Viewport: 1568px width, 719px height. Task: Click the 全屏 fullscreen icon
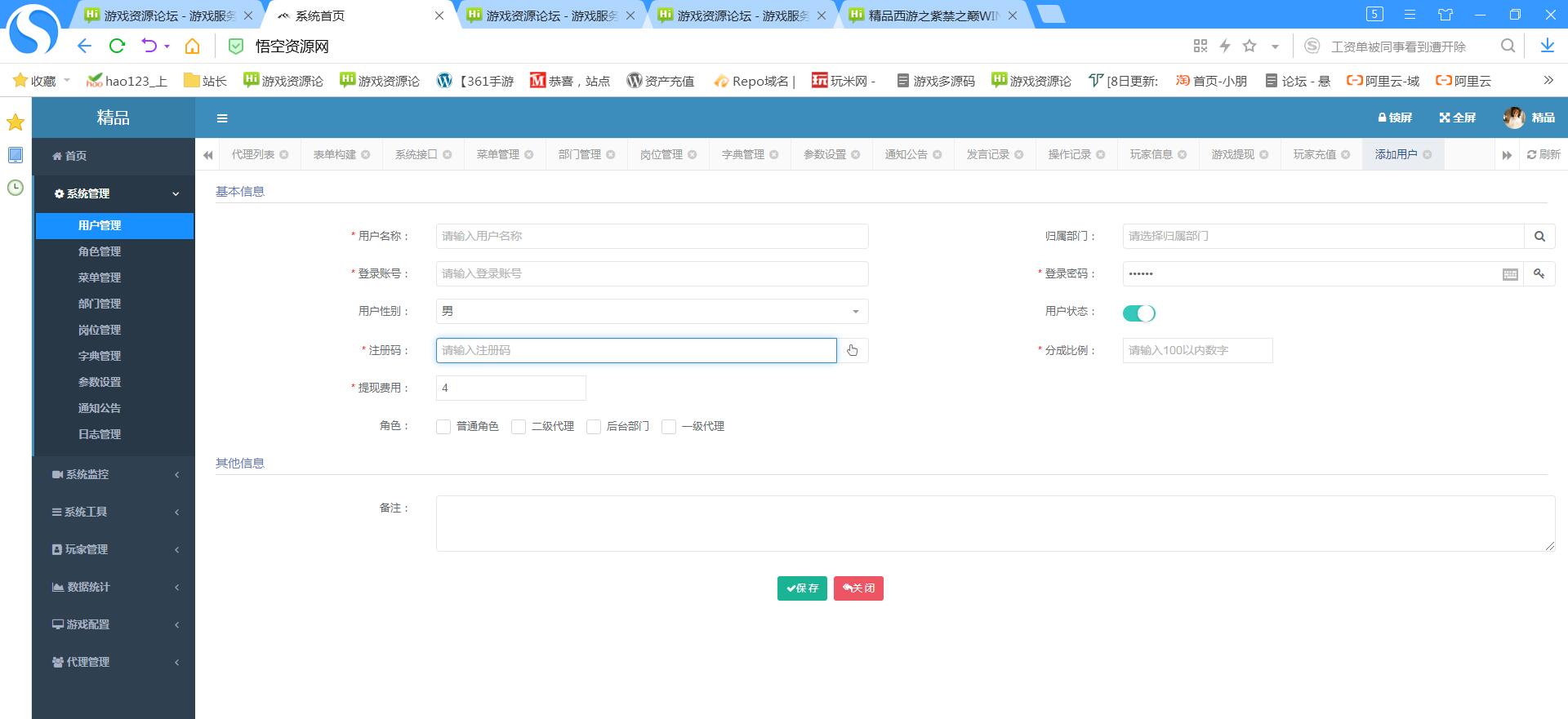1444,118
